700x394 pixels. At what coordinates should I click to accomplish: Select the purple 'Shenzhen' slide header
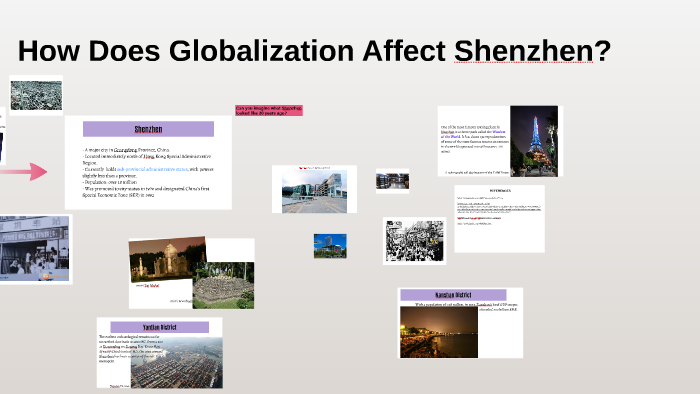[x=148, y=129]
